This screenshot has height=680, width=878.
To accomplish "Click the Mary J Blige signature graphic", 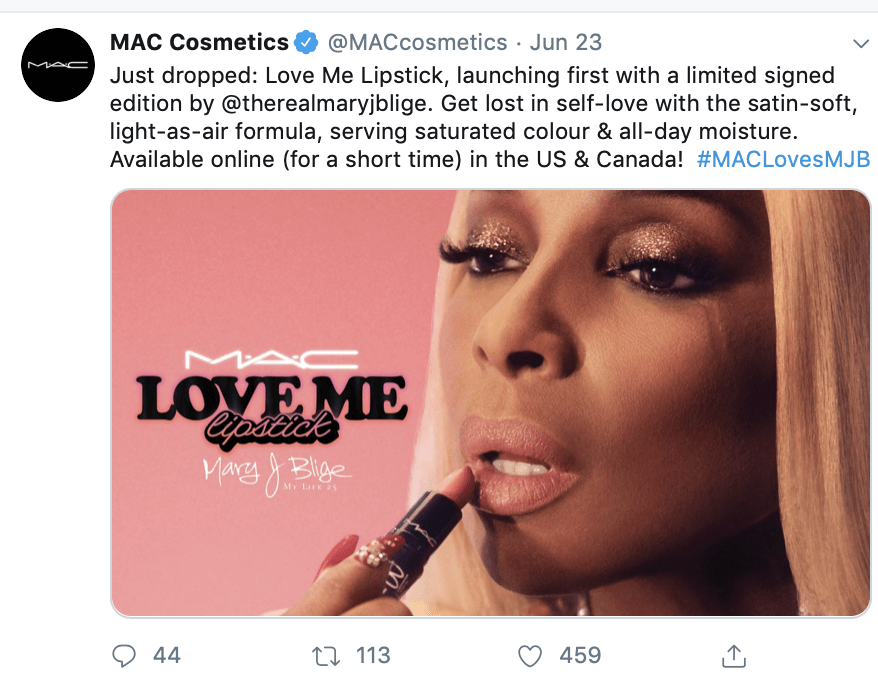I will 277,474.
